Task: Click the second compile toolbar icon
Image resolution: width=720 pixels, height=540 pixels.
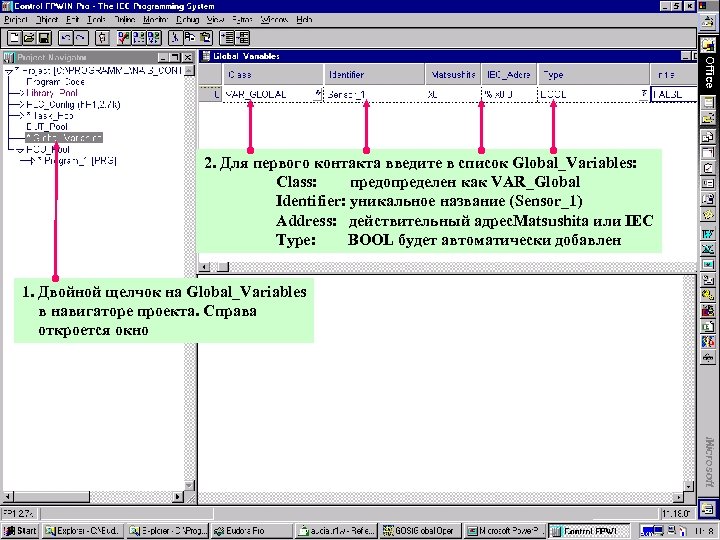Action: coord(139,38)
